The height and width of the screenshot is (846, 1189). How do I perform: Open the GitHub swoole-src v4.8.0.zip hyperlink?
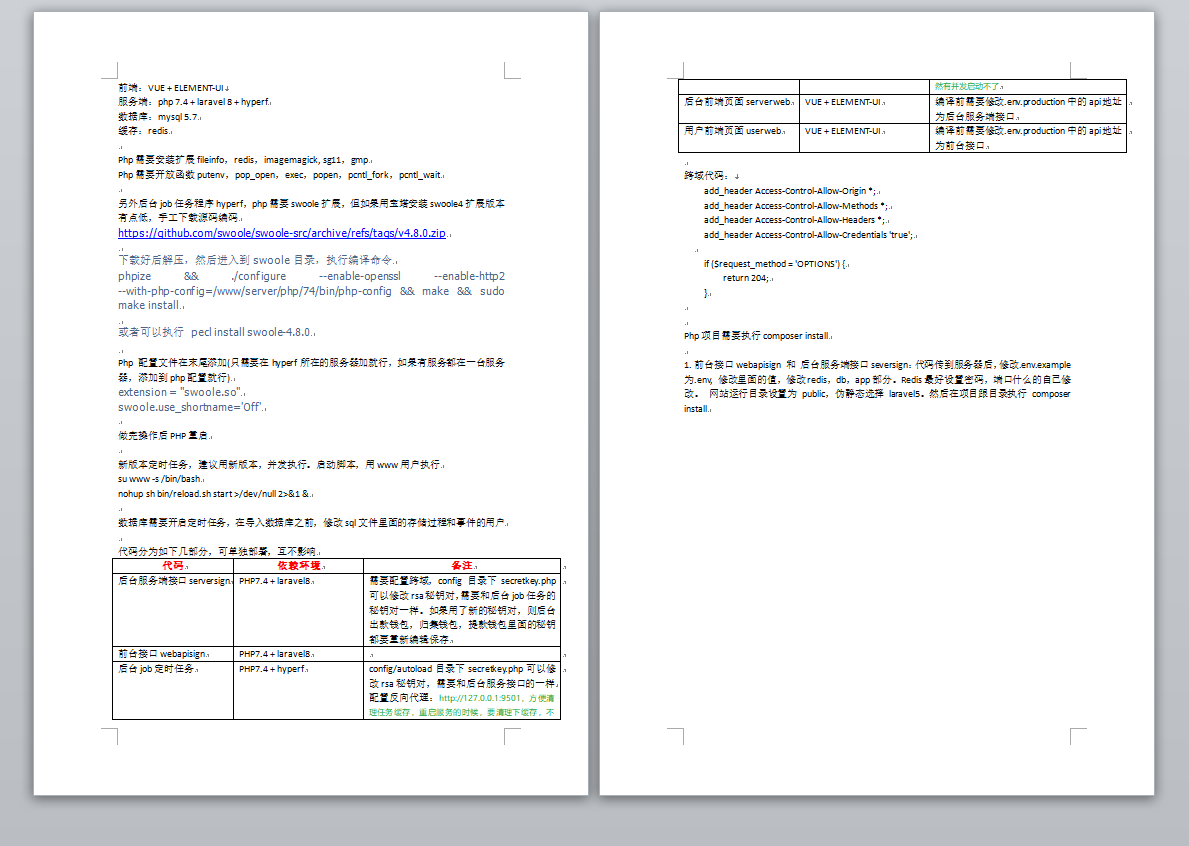tap(282, 233)
